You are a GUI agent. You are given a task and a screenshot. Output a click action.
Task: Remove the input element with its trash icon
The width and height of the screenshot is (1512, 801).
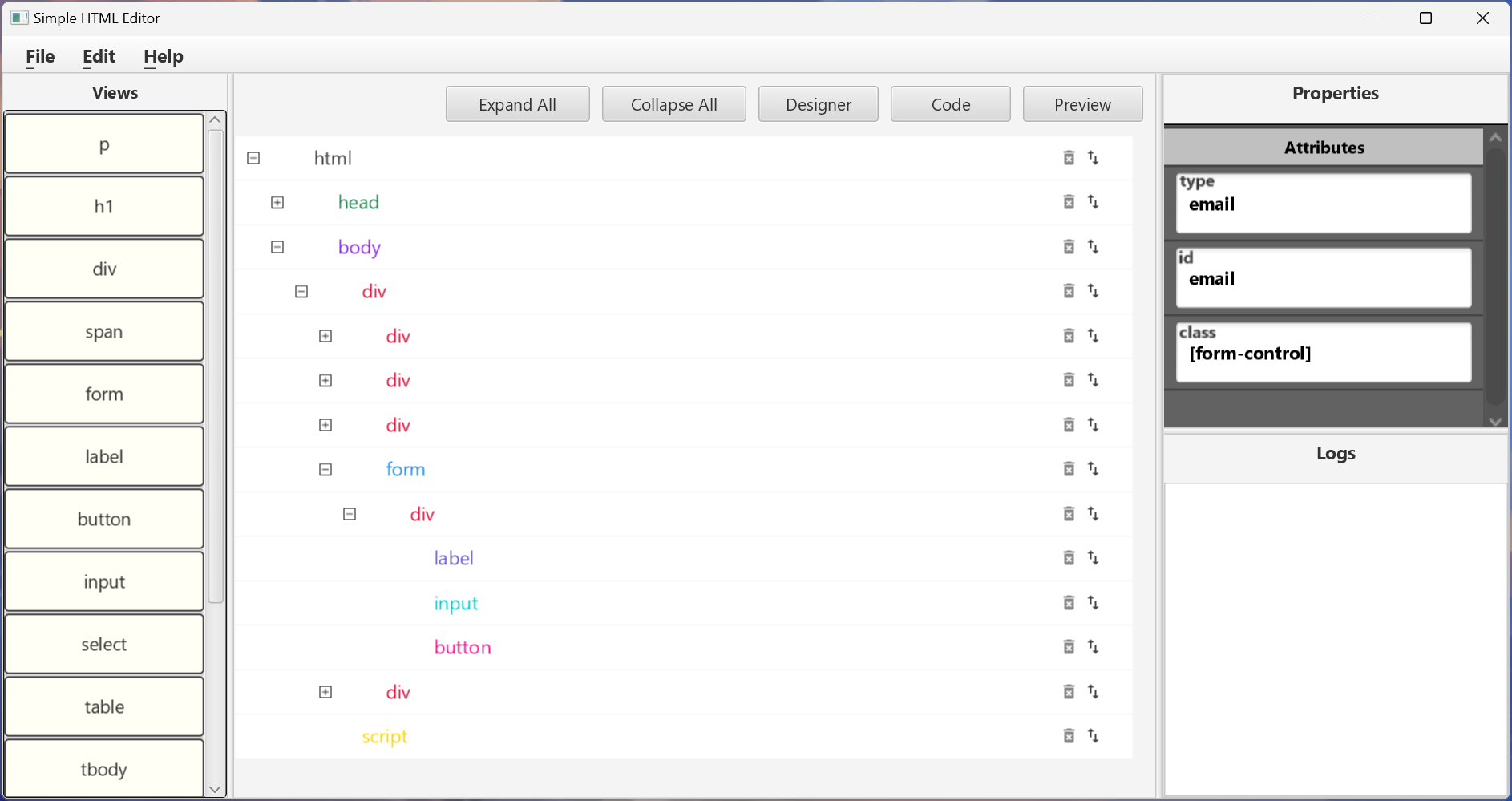(x=1069, y=603)
